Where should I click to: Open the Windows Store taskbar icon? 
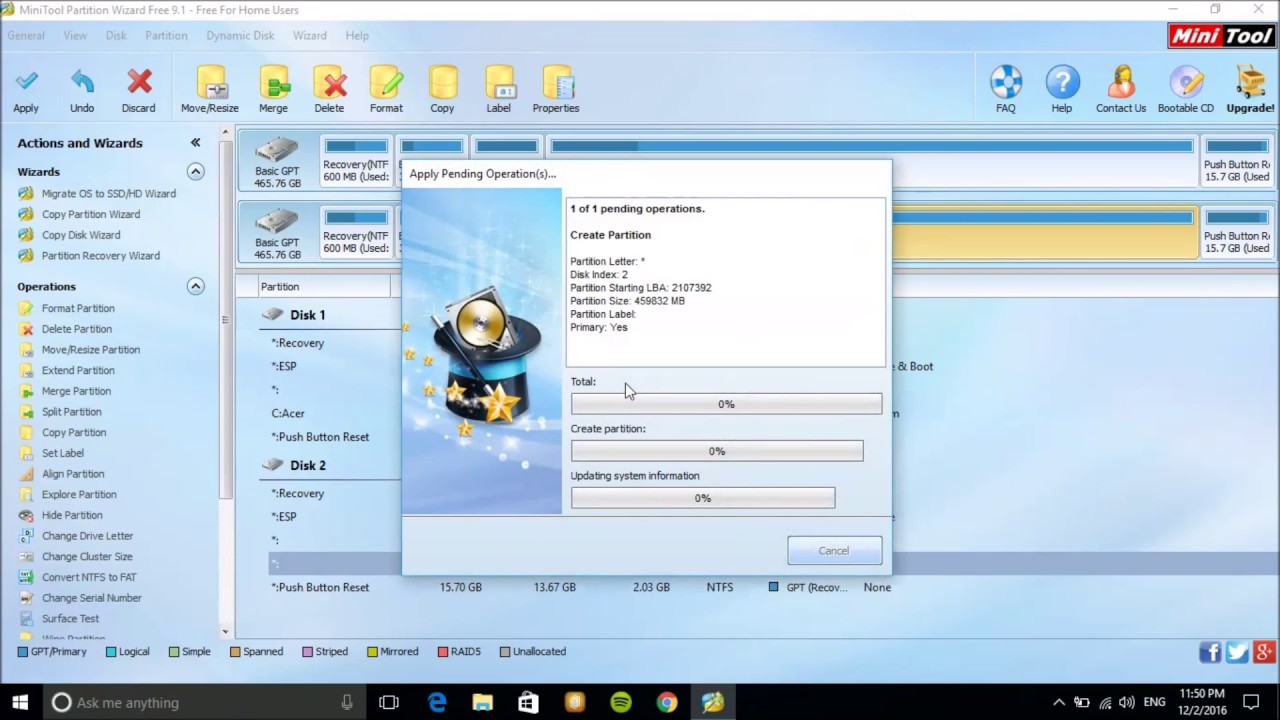[x=529, y=702]
